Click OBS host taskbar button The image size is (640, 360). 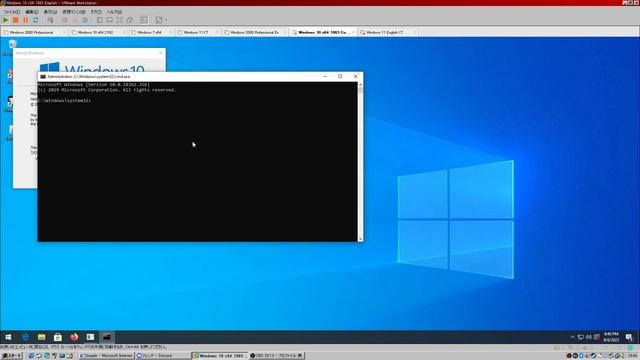277,356
